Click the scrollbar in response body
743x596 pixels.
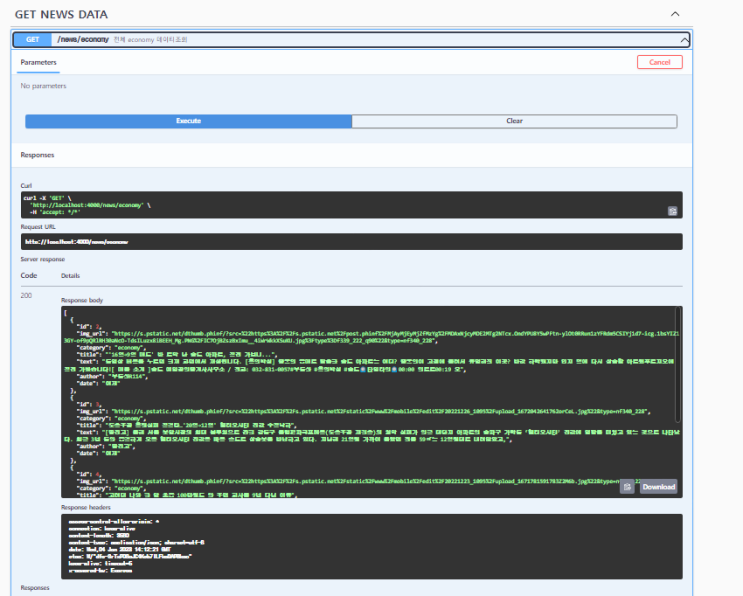tap(678, 364)
